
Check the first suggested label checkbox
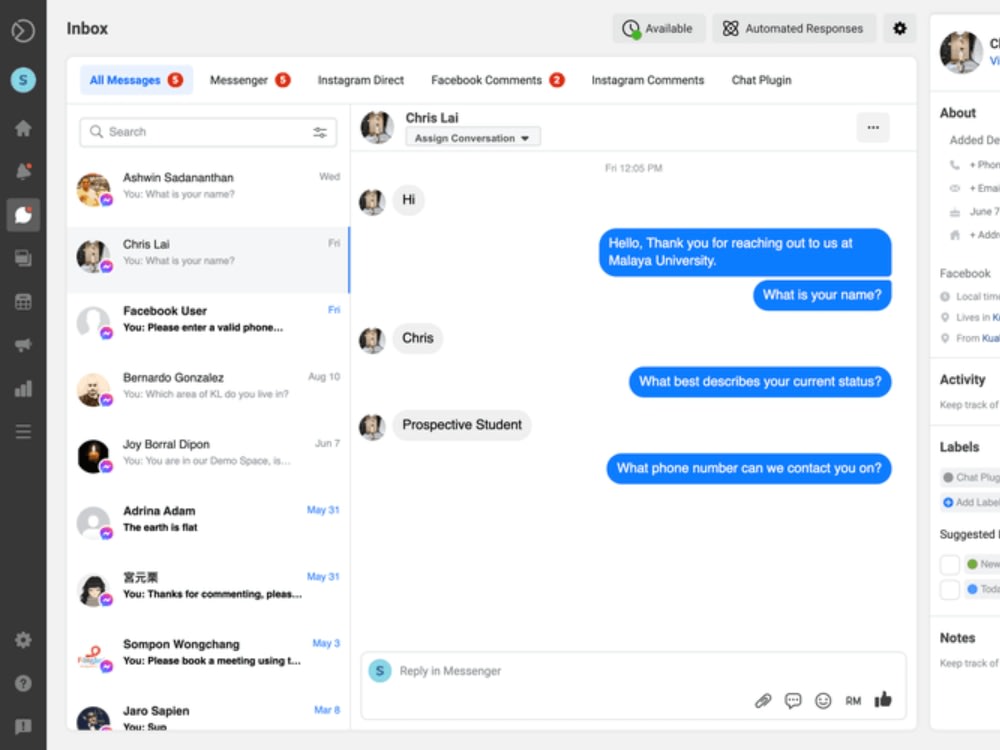(949, 564)
